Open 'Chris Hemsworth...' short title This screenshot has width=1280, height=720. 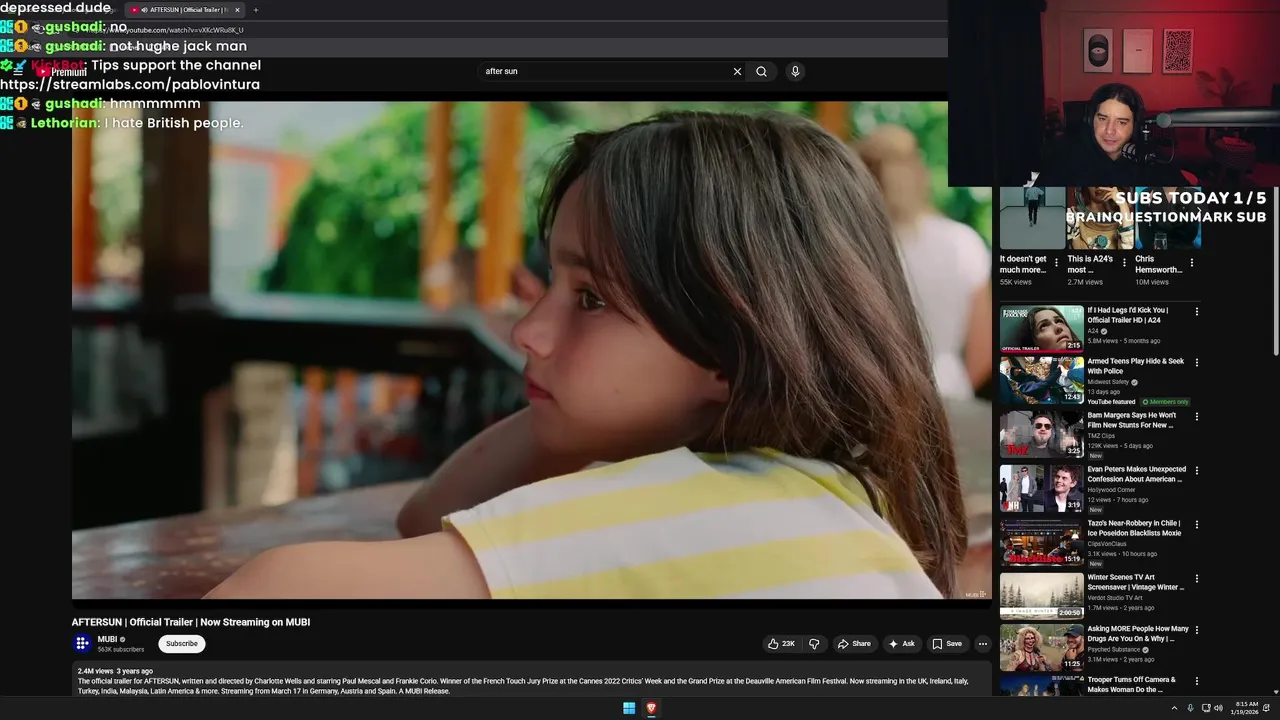[1158, 264]
